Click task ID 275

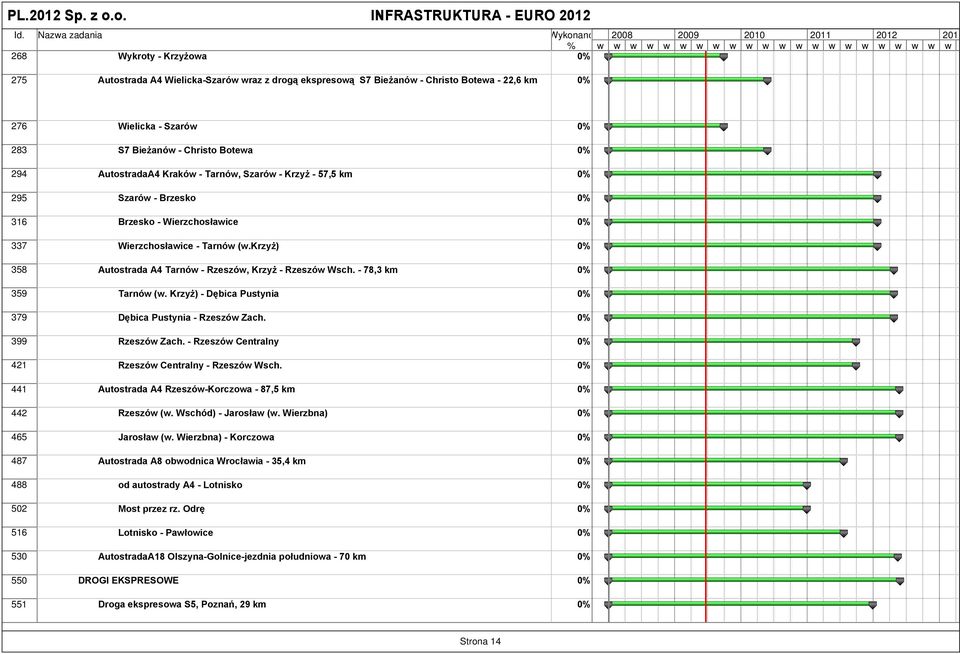pyautogui.click(x=19, y=80)
